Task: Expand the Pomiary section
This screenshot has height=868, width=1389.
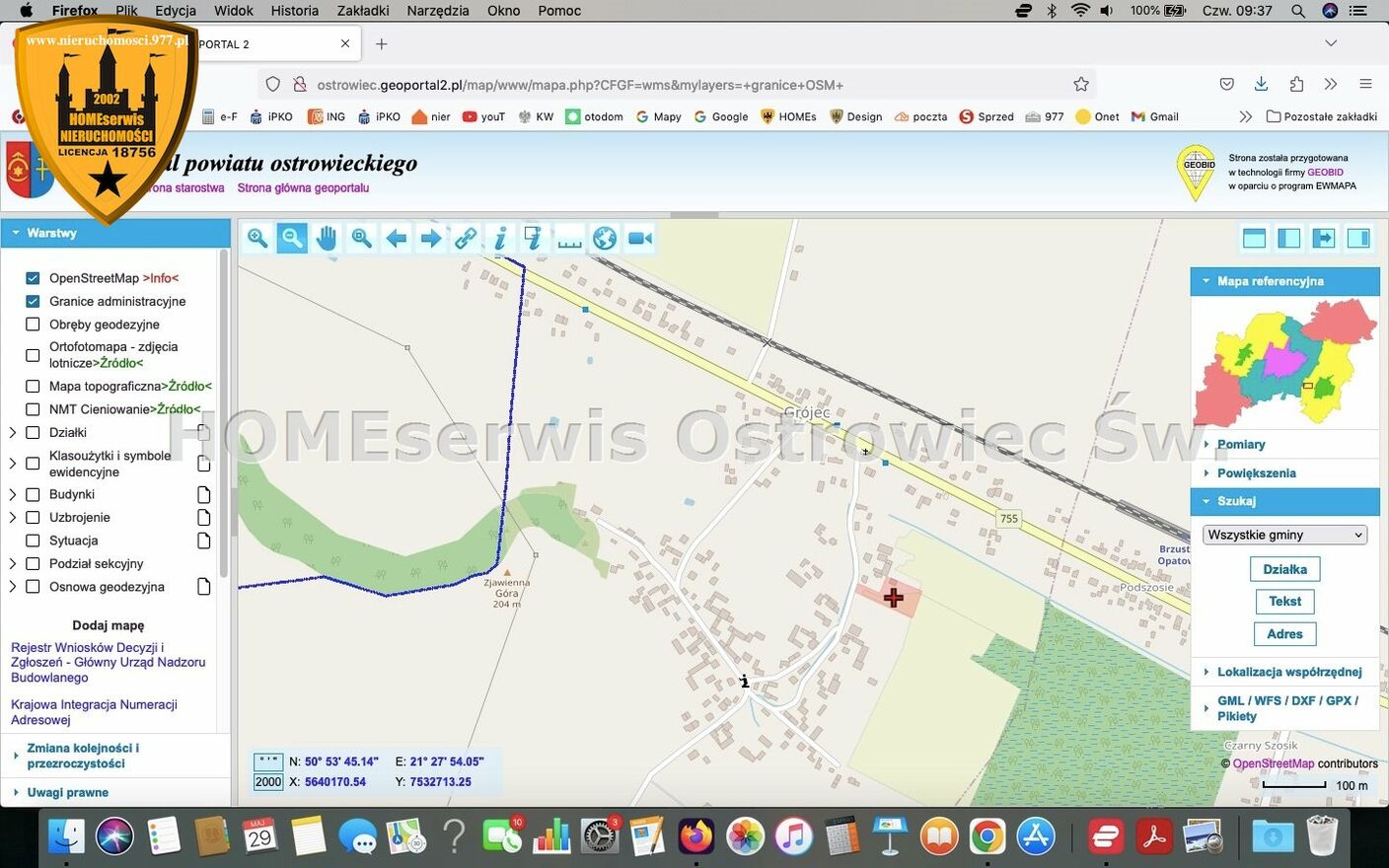Action: pyautogui.click(x=1240, y=444)
